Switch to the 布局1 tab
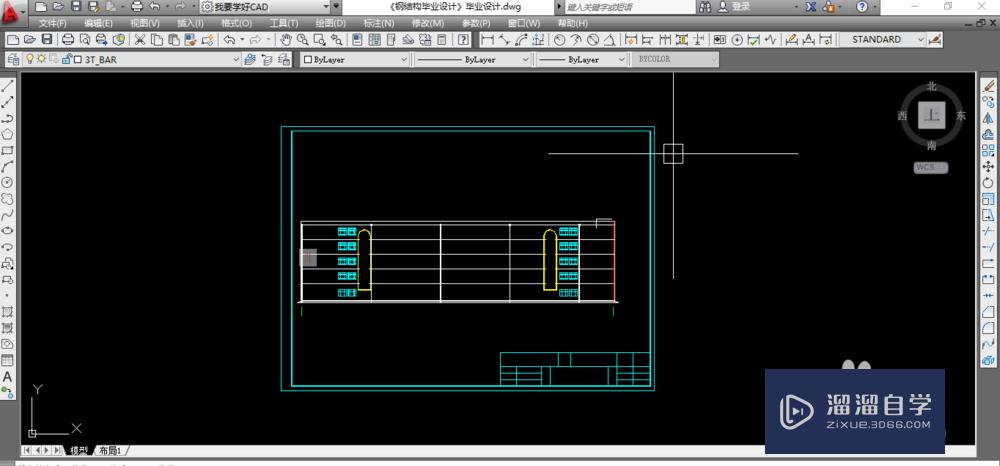The width and height of the screenshot is (1000, 466). (x=111, y=450)
